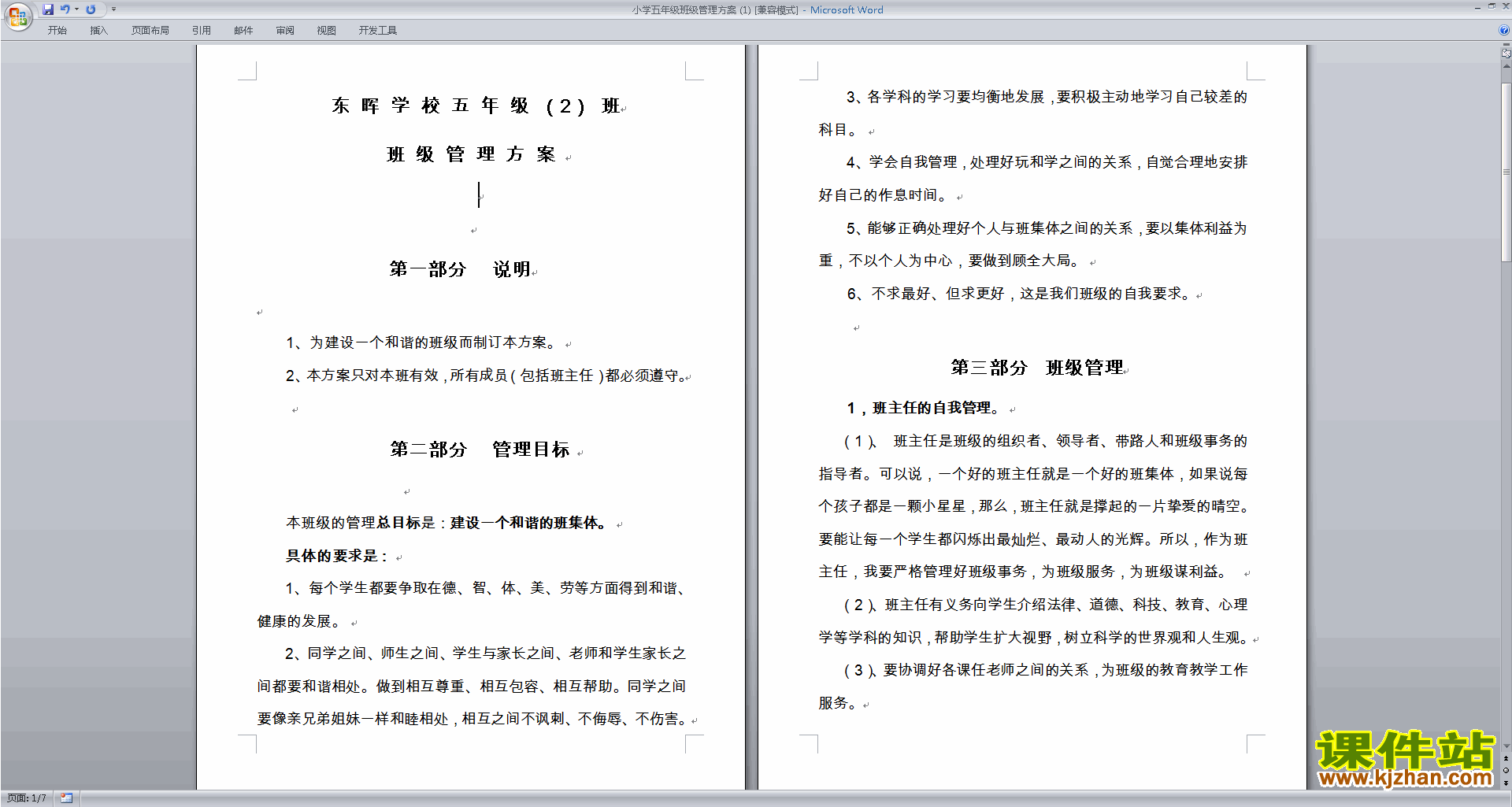Open the 开始 ribbon tab
The height and width of the screenshot is (807, 1512).
(x=57, y=31)
